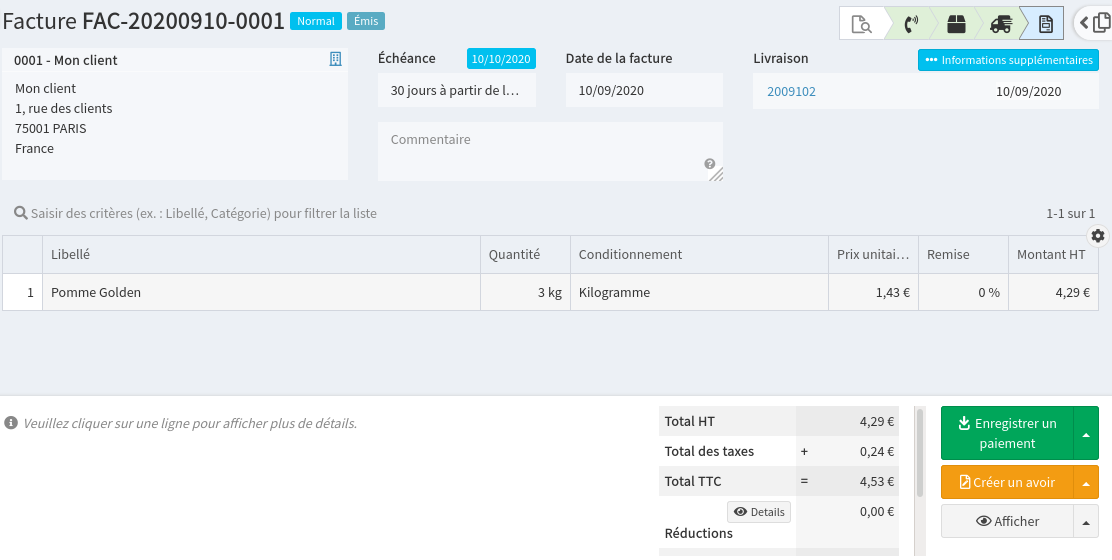Click Créer un avoir
Screen dimensions: 1112x560
[1007, 482]
